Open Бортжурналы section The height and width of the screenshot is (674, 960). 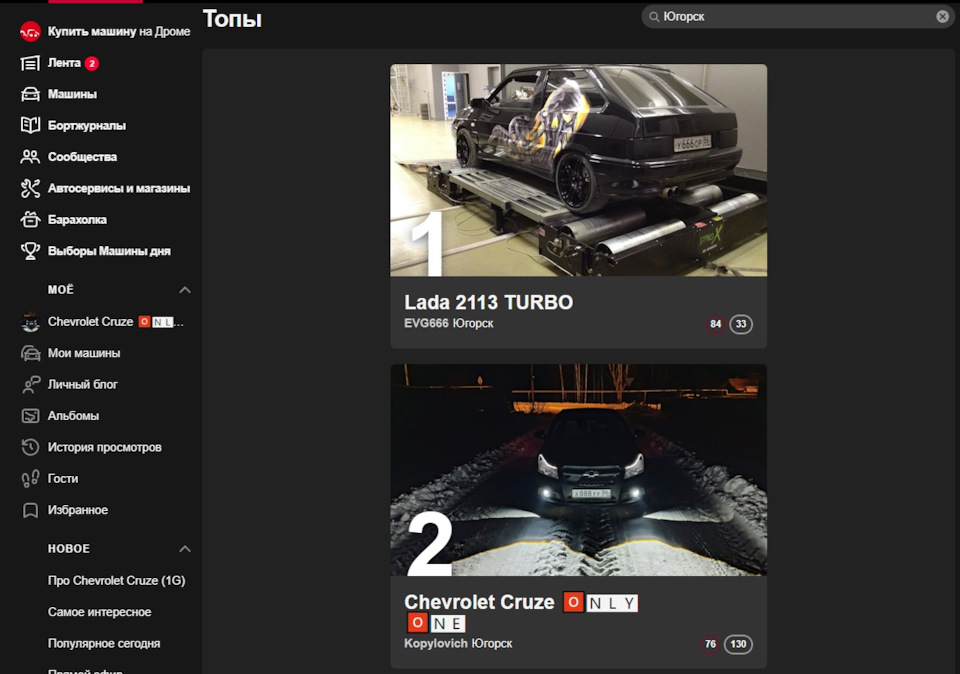87,125
